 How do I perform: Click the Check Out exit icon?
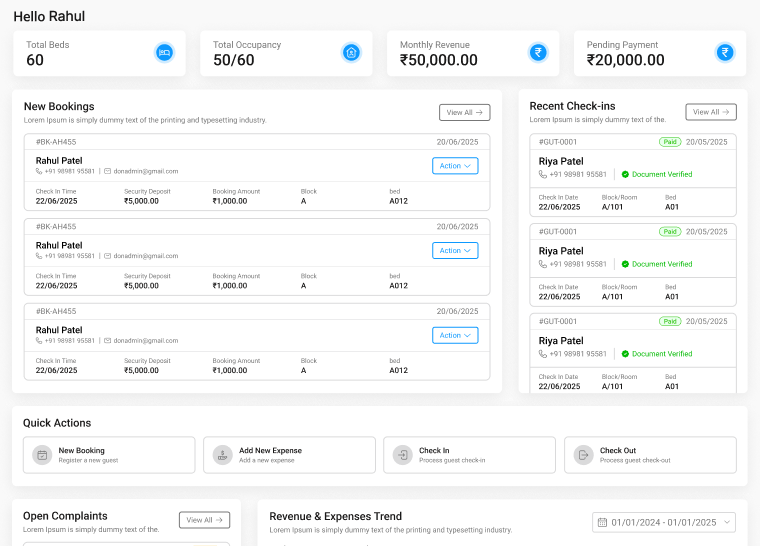click(x=583, y=455)
